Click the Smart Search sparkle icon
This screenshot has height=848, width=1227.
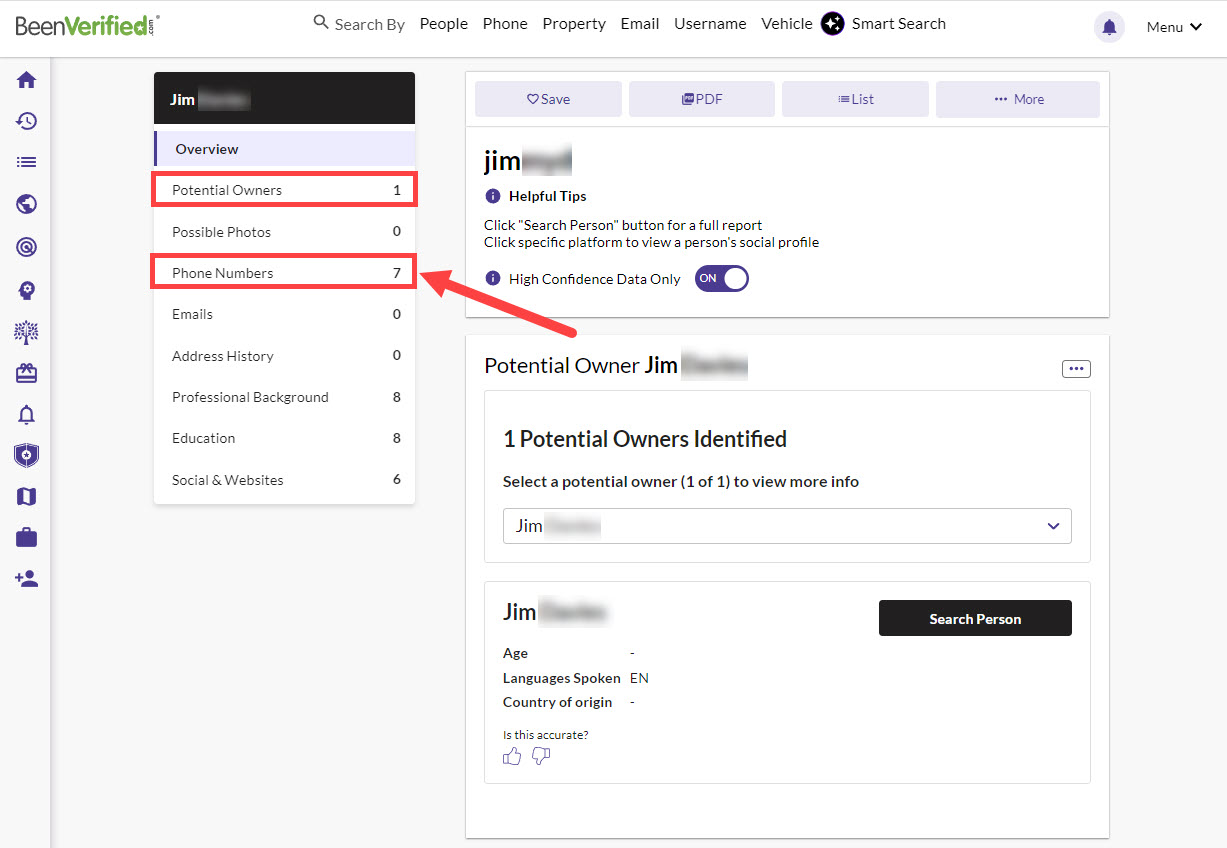tap(832, 24)
